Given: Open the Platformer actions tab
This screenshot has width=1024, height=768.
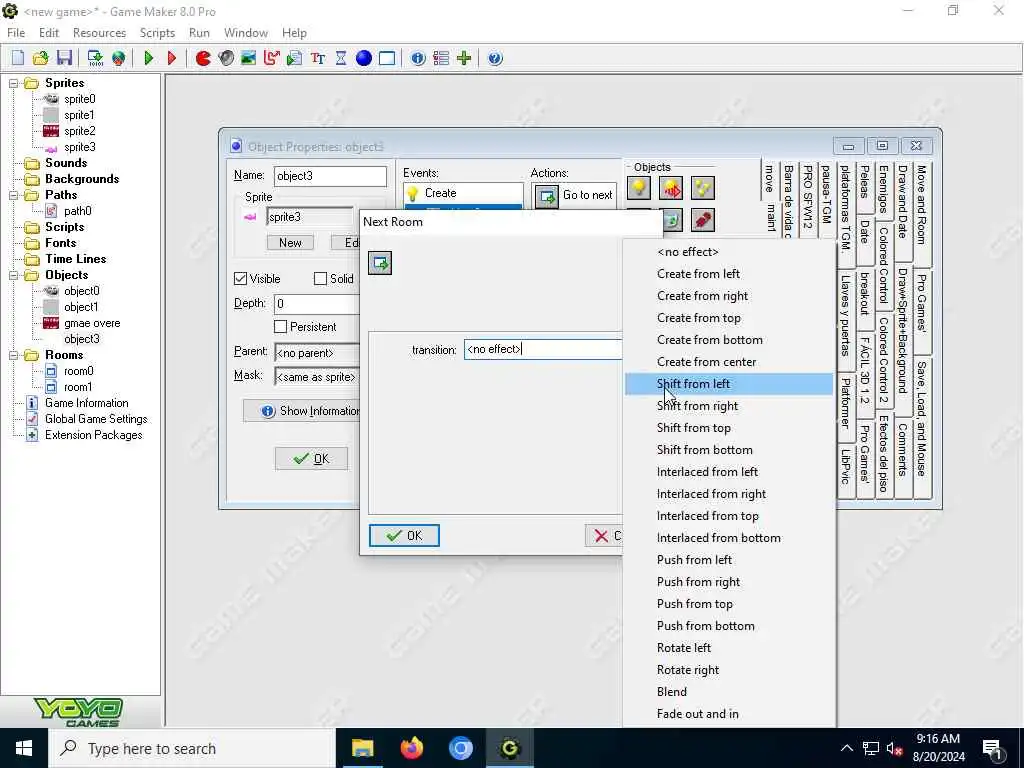Looking at the screenshot, I should tap(846, 402).
